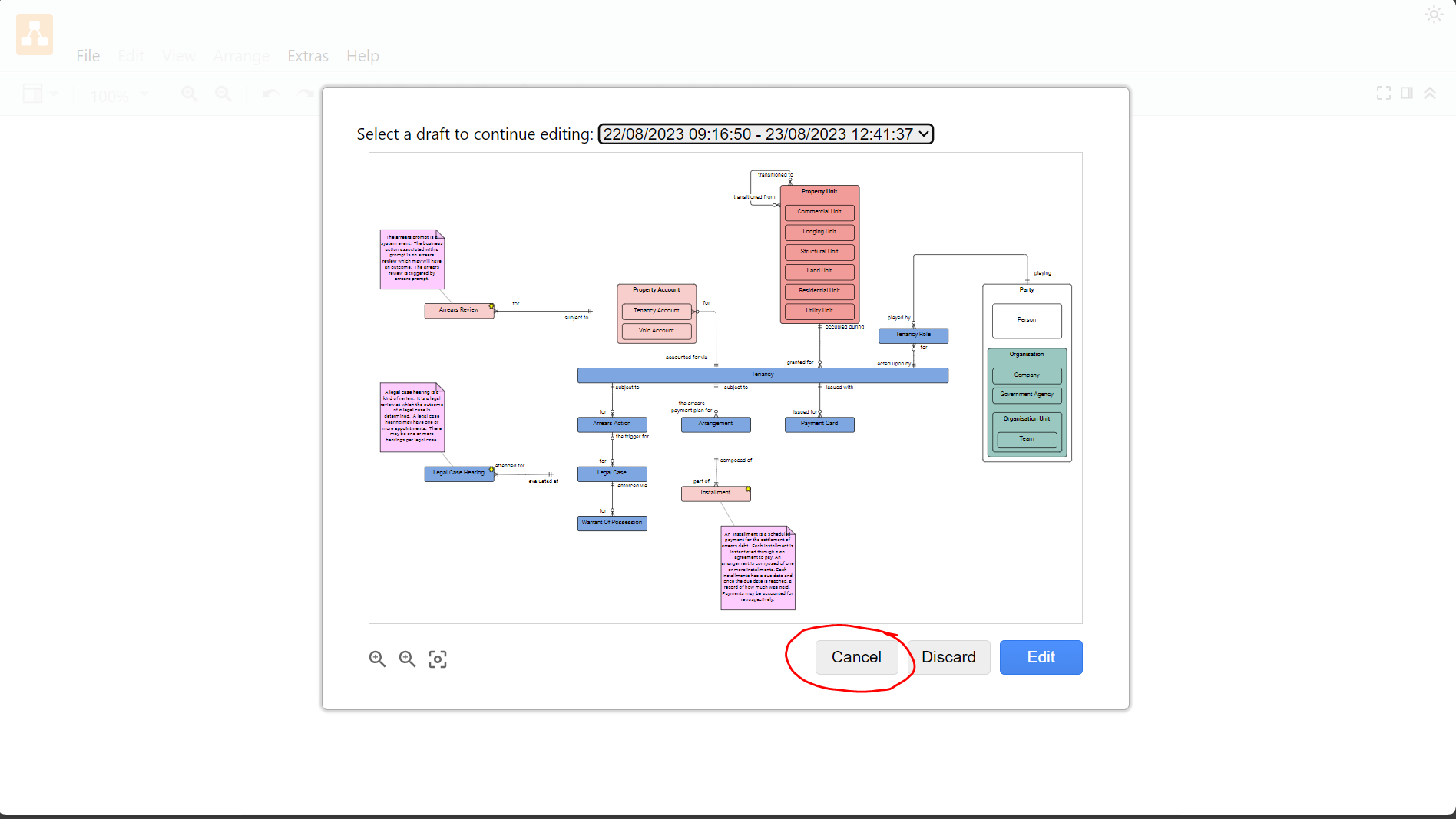1456x819 pixels.
Task: Click the Payment Card box in preview
Action: [x=819, y=424]
